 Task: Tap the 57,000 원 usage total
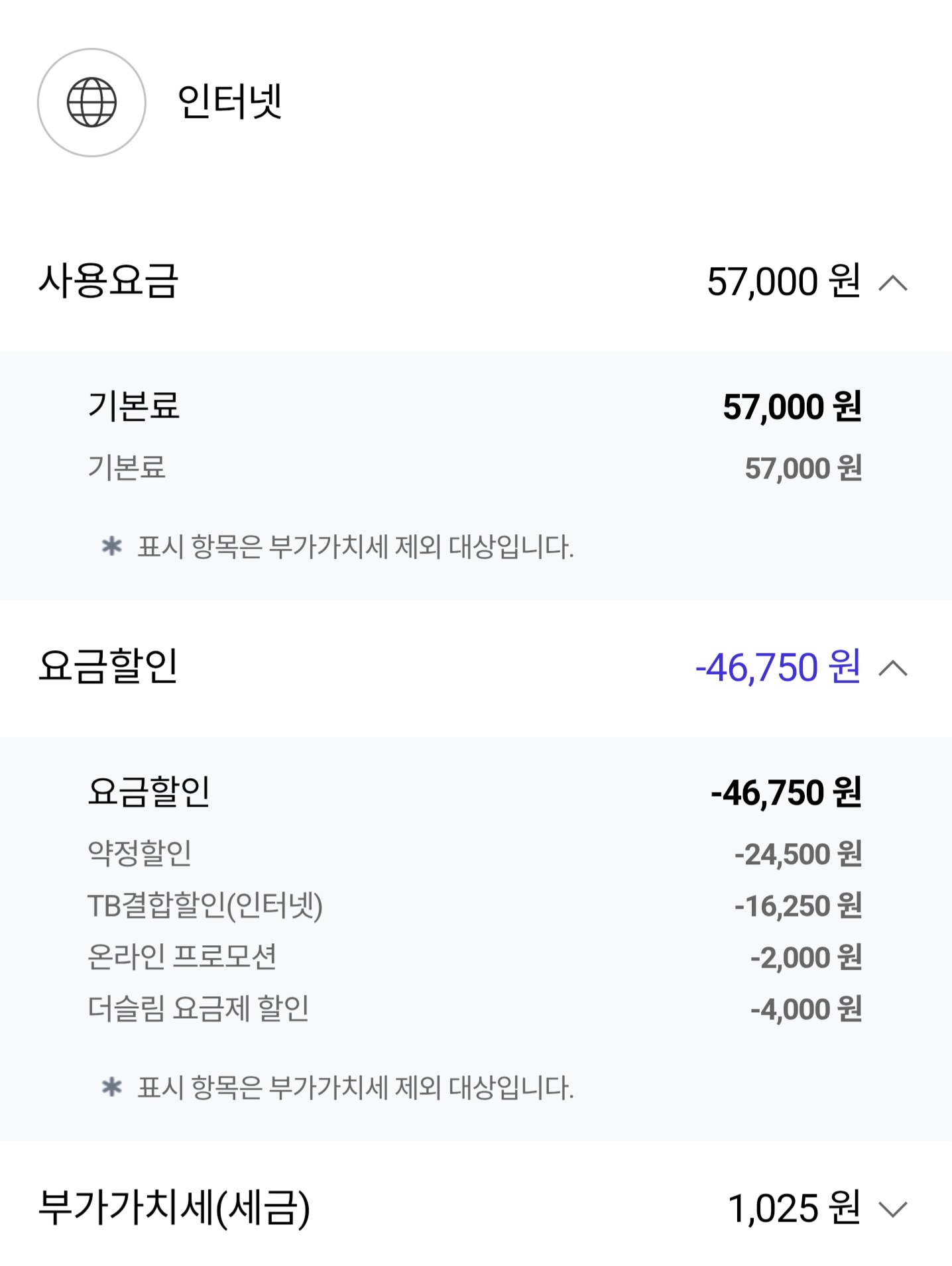point(784,282)
